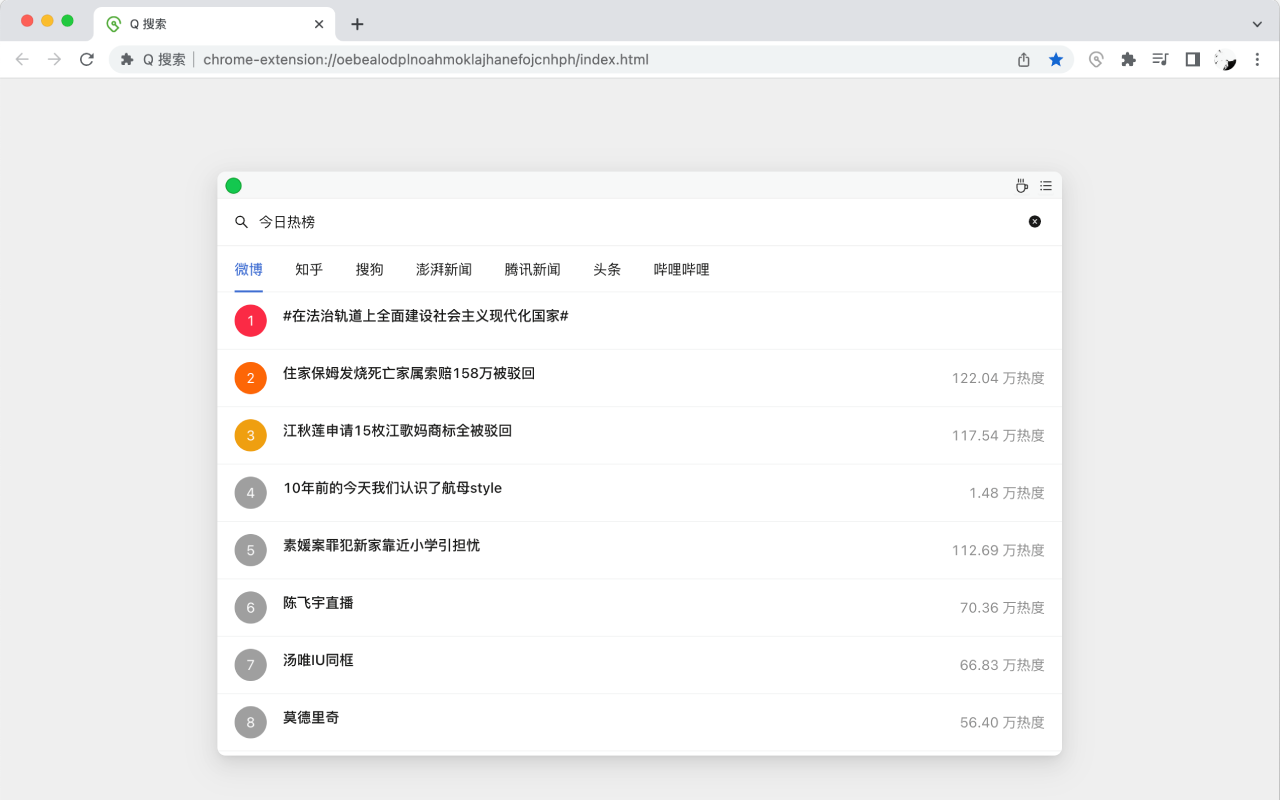
Task: Click the coffee cup donate icon
Action: tap(1021, 186)
